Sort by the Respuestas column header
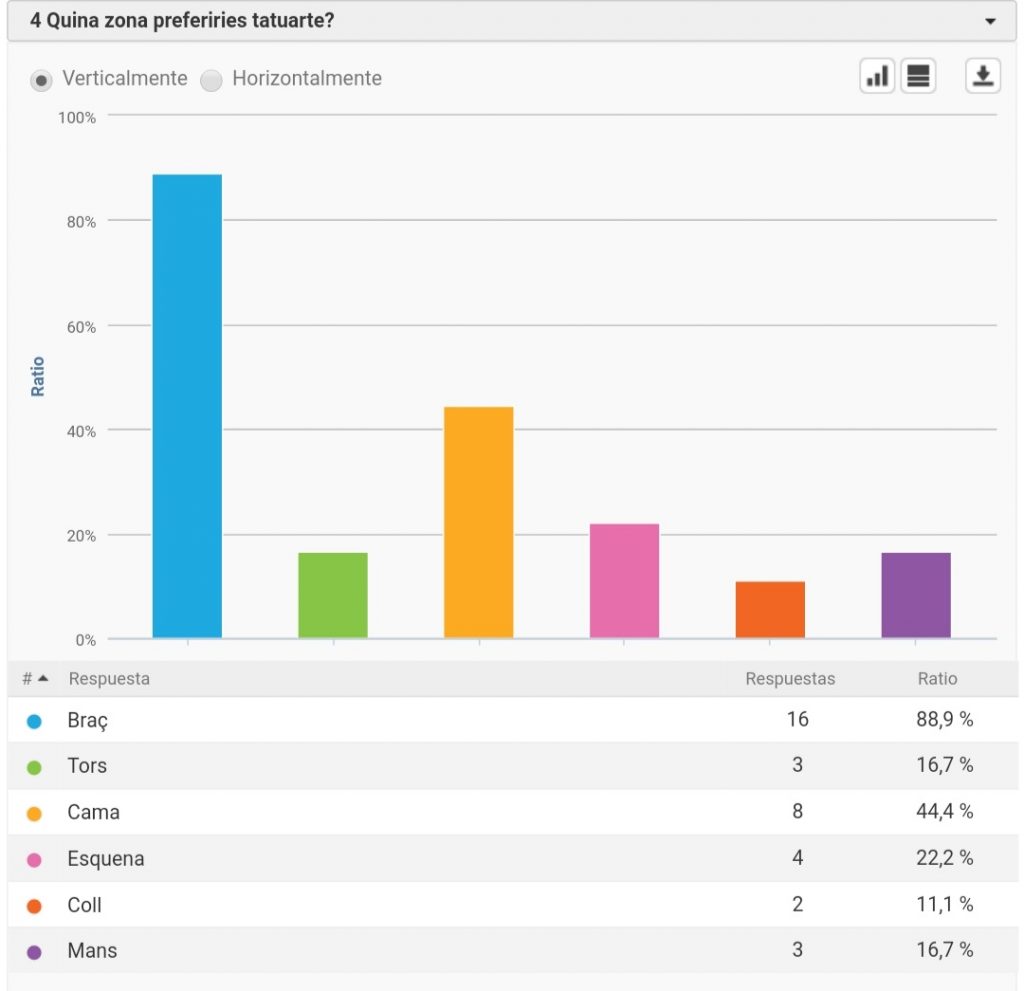1024x991 pixels. pyautogui.click(x=790, y=679)
